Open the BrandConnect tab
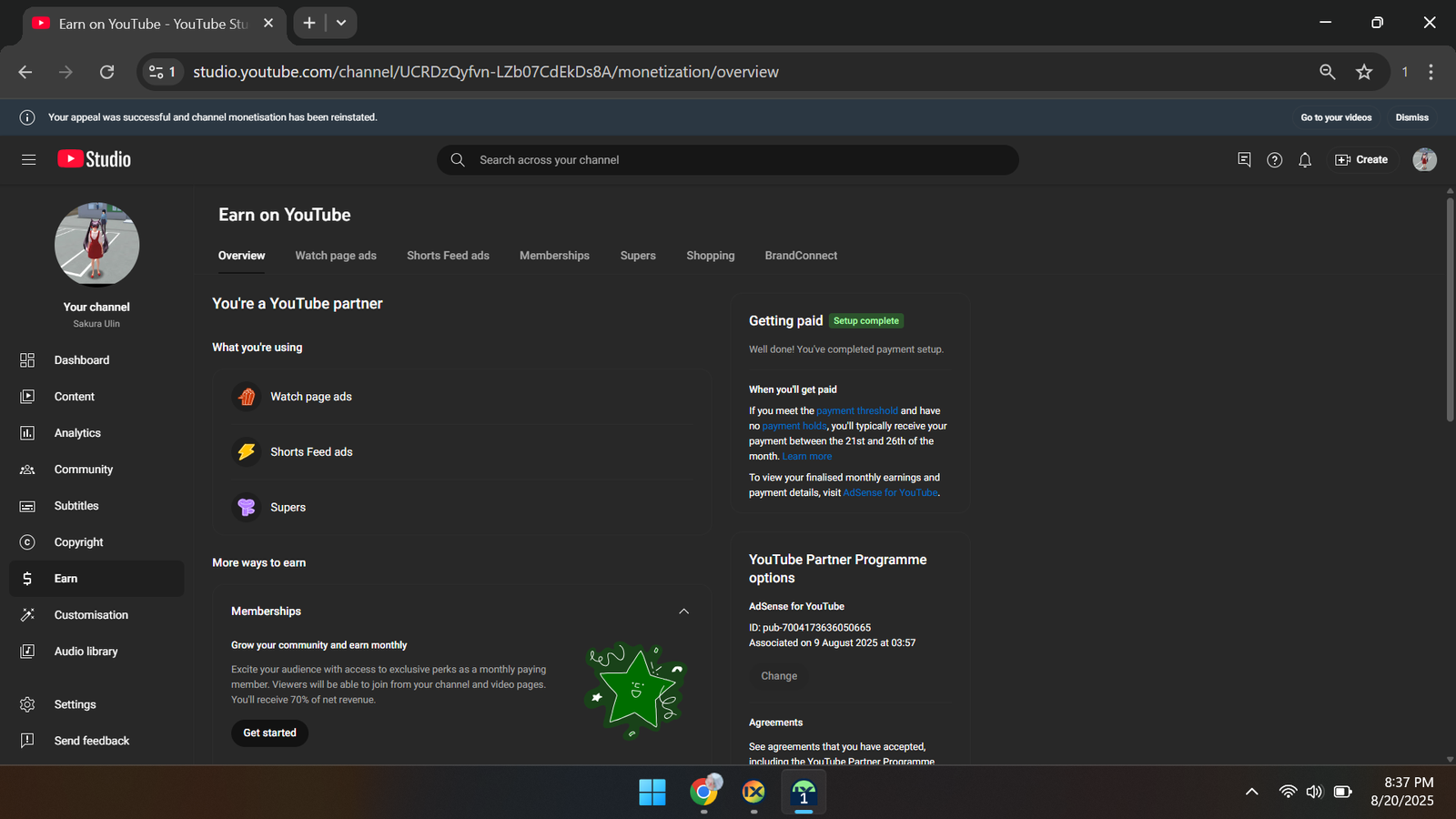Image resolution: width=1456 pixels, height=819 pixels. (x=801, y=256)
